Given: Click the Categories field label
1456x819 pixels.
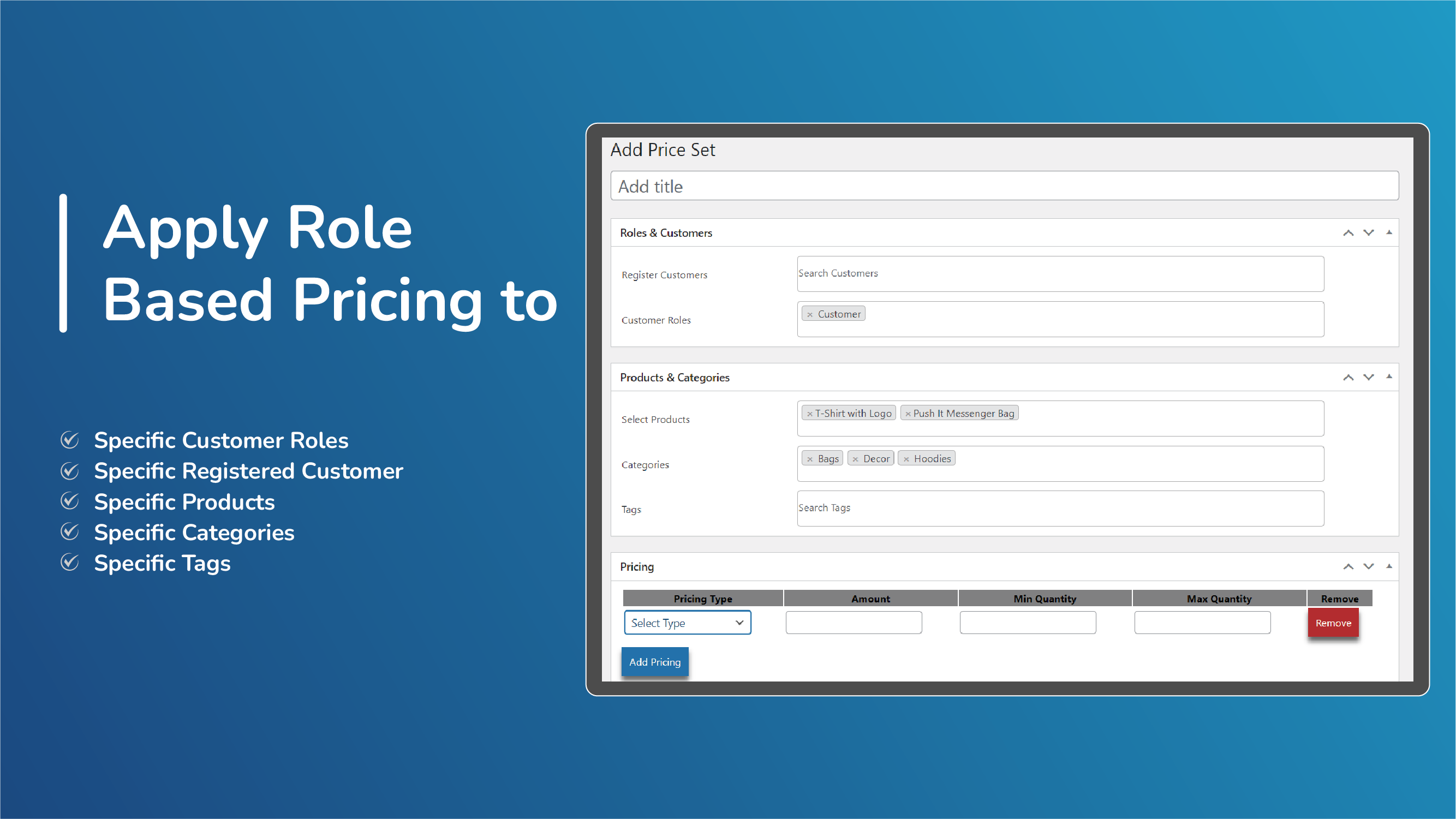Looking at the screenshot, I should (x=645, y=464).
